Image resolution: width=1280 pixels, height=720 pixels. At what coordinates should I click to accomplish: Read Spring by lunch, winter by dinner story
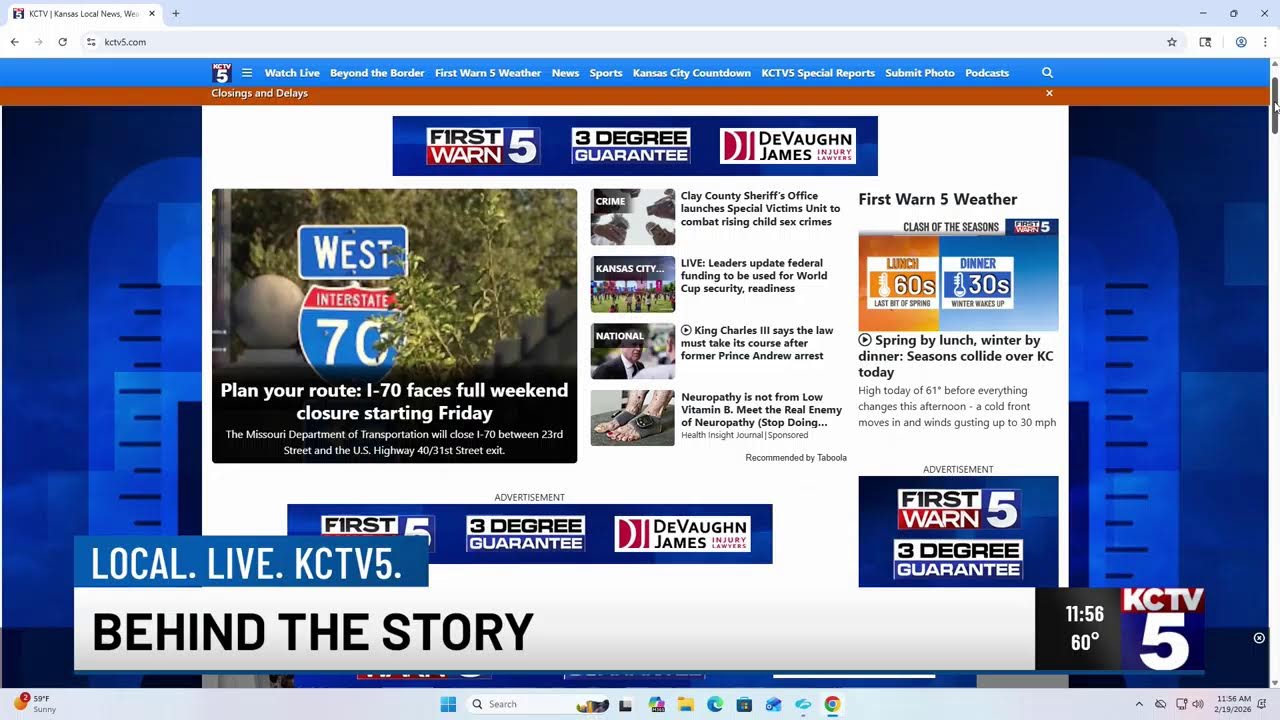click(x=956, y=356)
